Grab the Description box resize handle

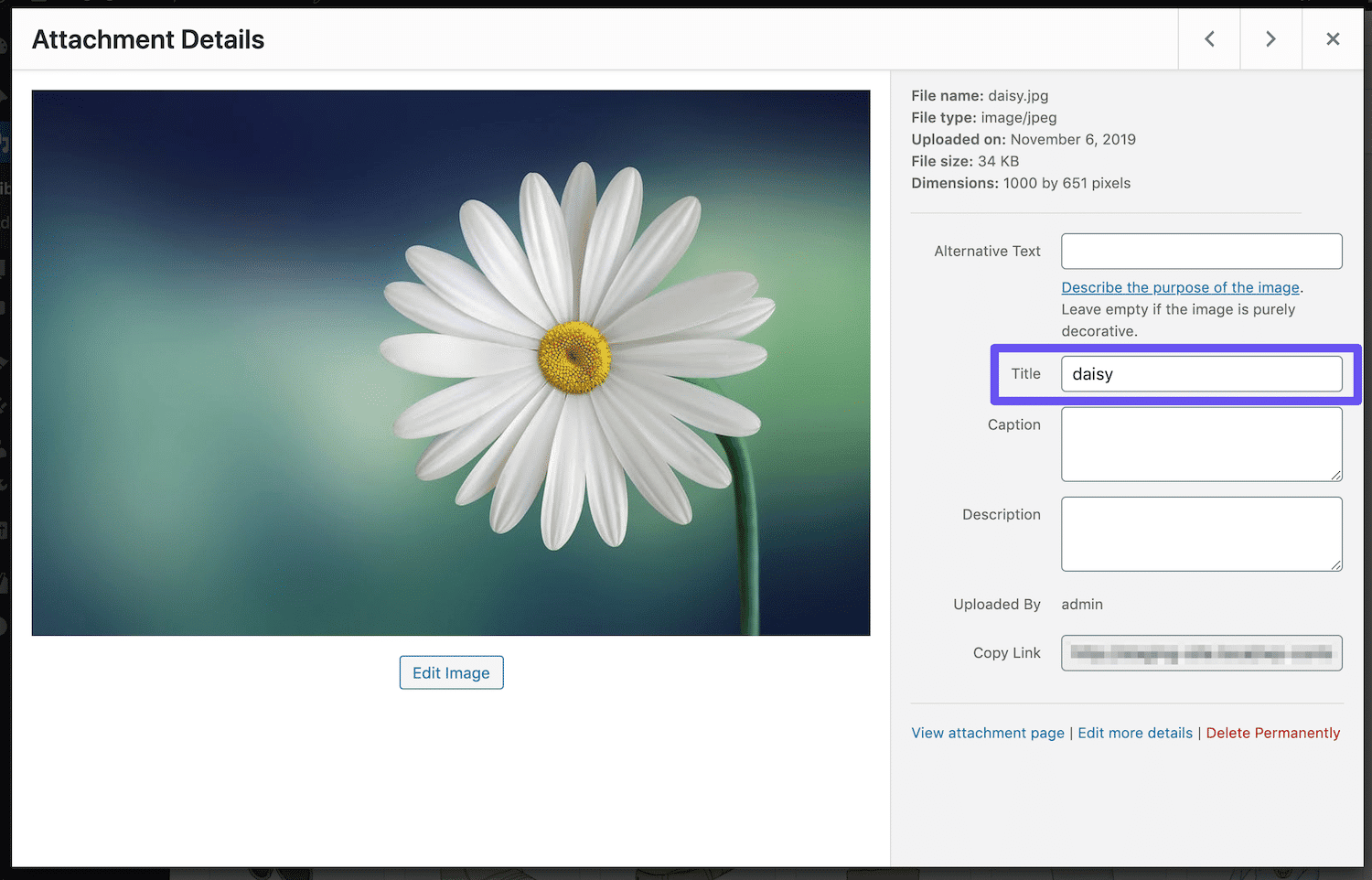pyautogui.click(x=1336, y=565)
